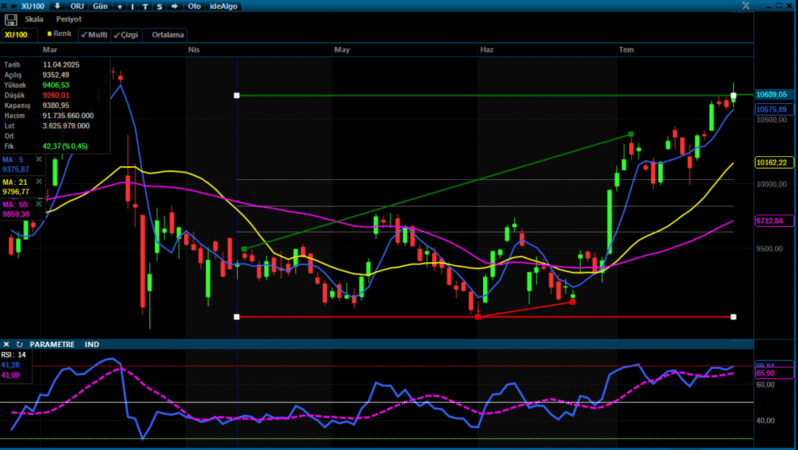
Task: Maximize the chart window
Action: (779, 5)
